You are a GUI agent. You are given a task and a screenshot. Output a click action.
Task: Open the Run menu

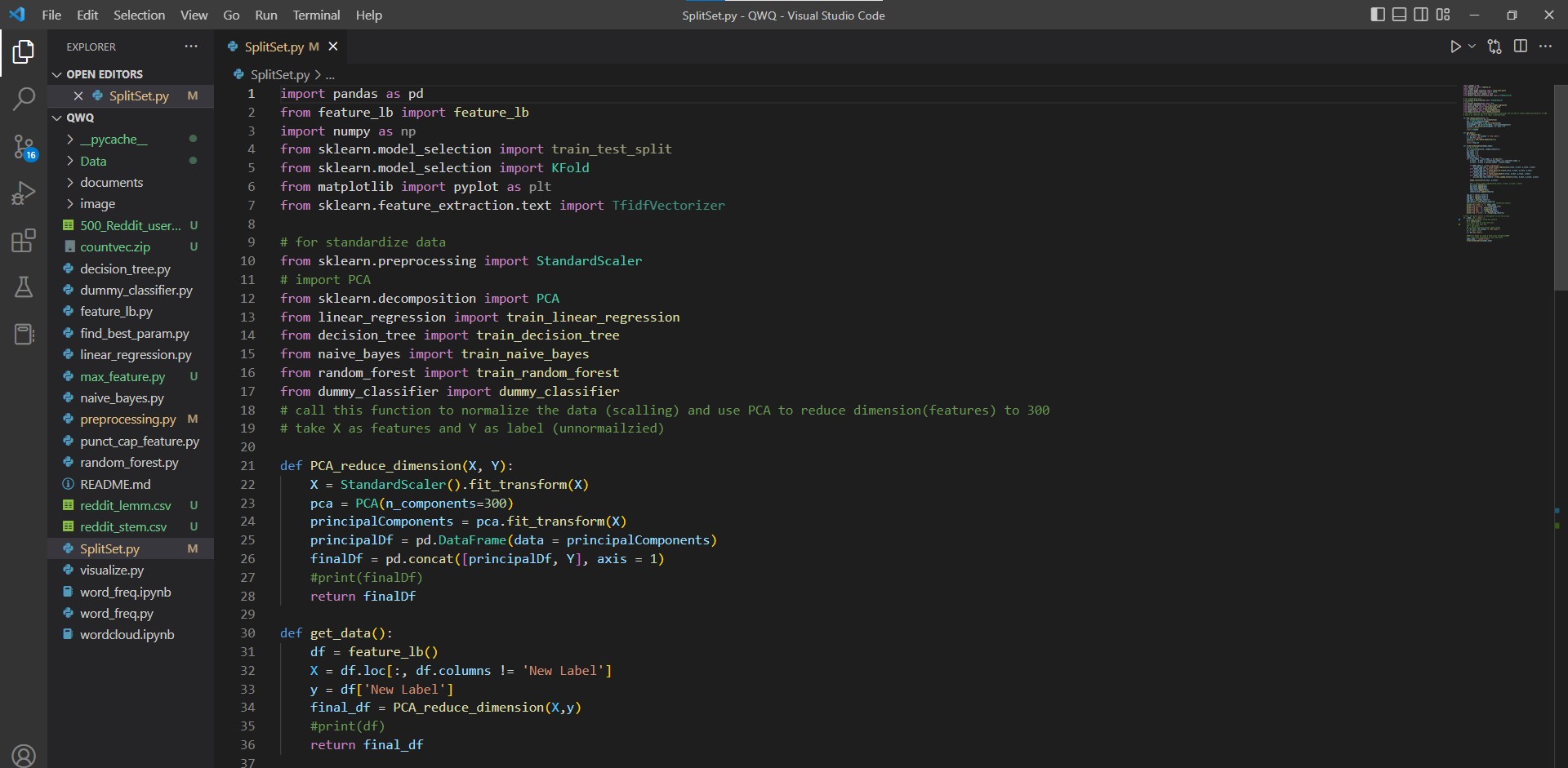tap(266, 15)
